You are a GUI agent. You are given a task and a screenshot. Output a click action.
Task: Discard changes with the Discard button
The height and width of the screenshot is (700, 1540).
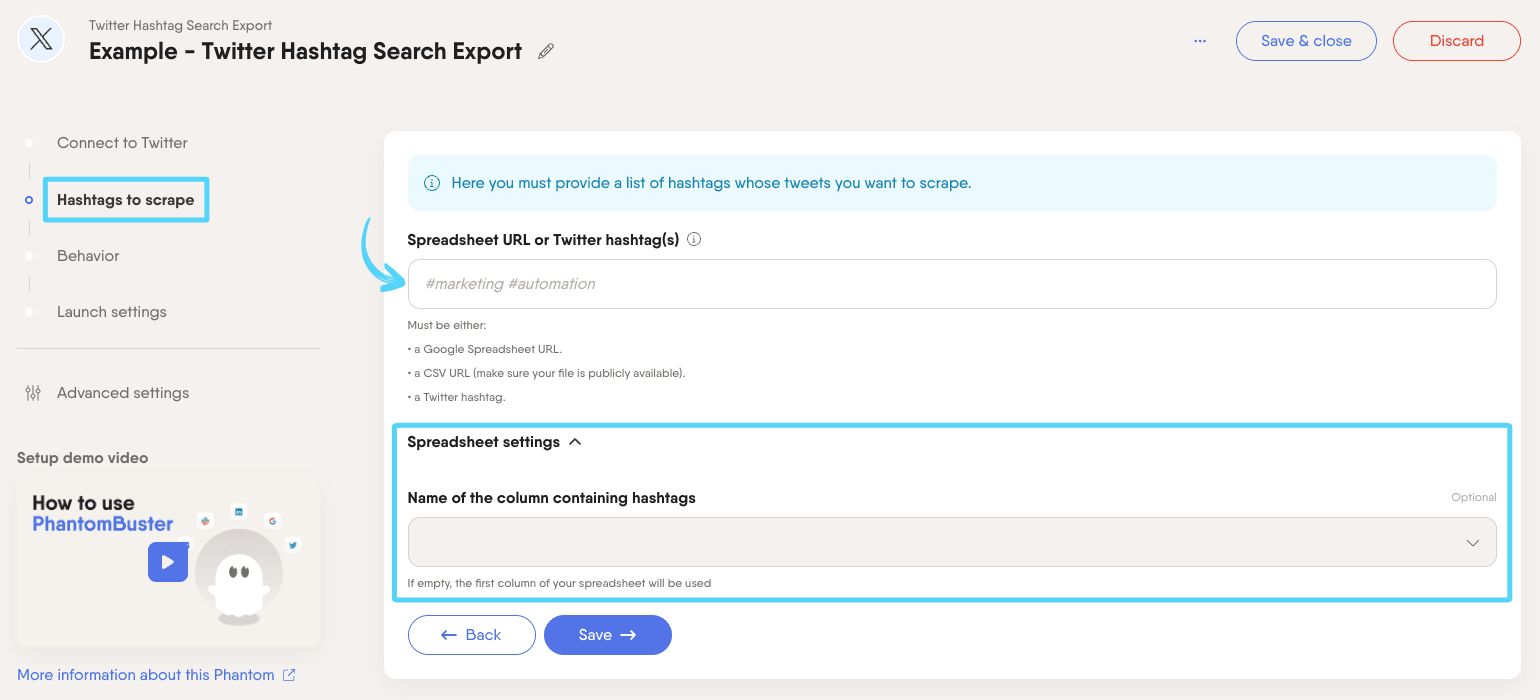pyautogui.click(x=1456, y=41)
